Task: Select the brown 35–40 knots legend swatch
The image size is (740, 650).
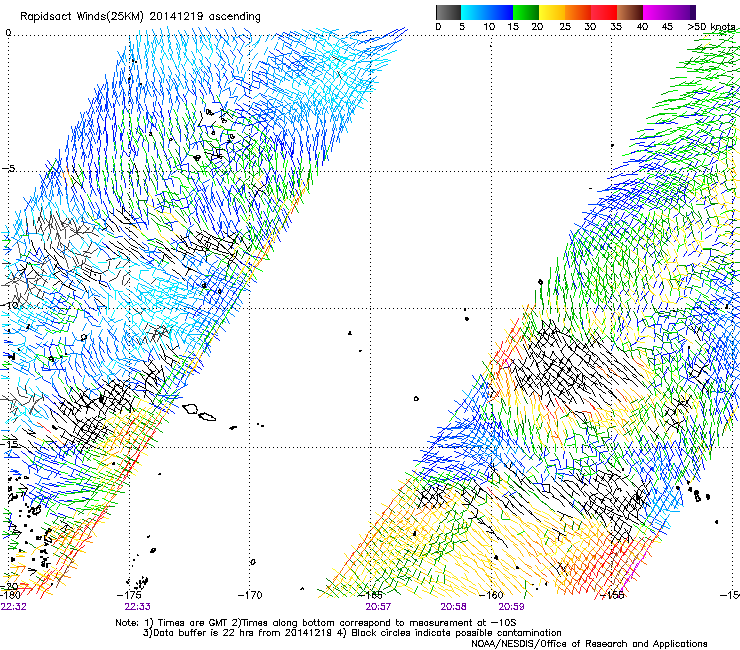Action: [630, 12]
